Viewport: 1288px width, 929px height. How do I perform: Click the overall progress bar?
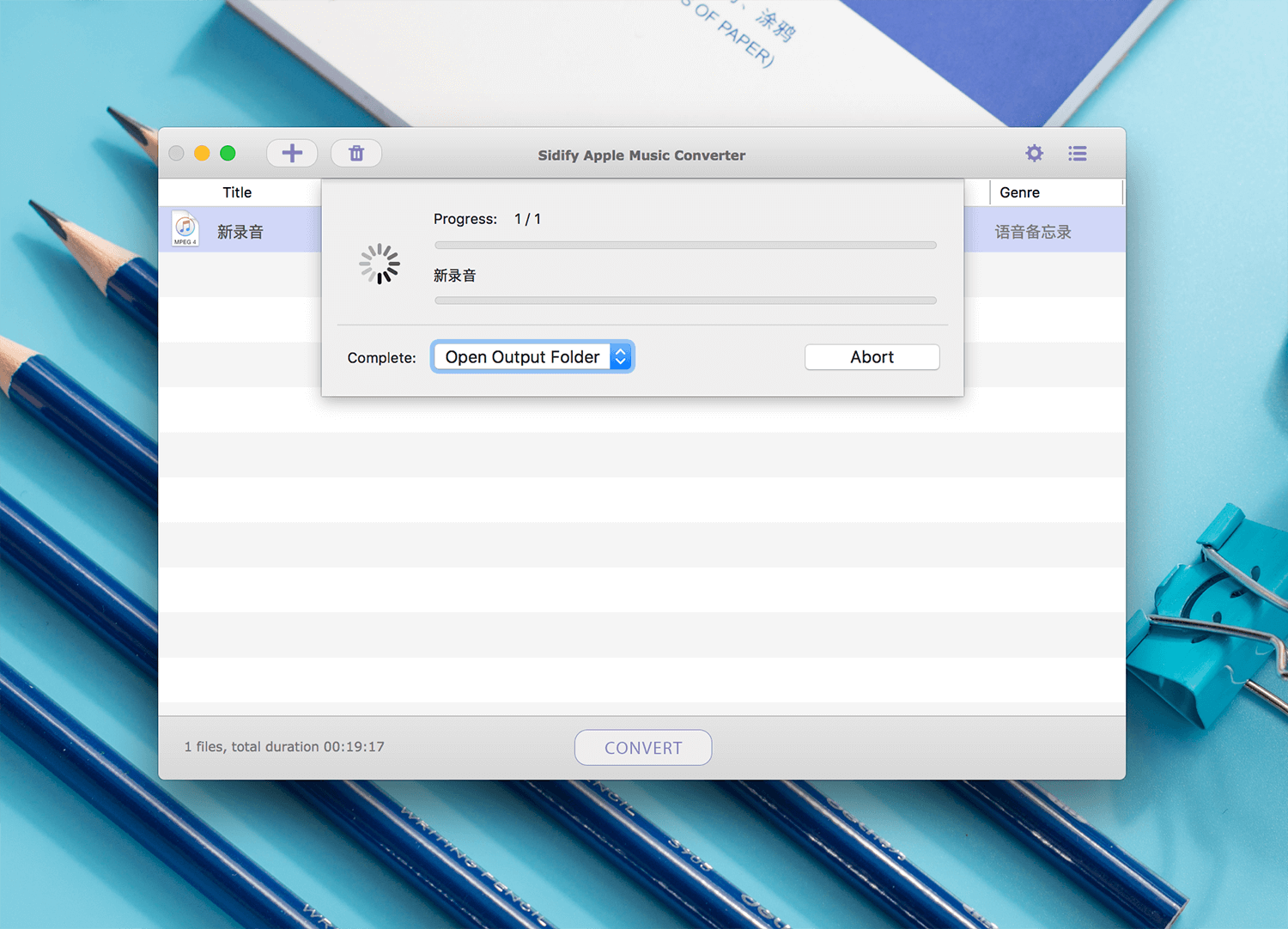click(685, 246)
